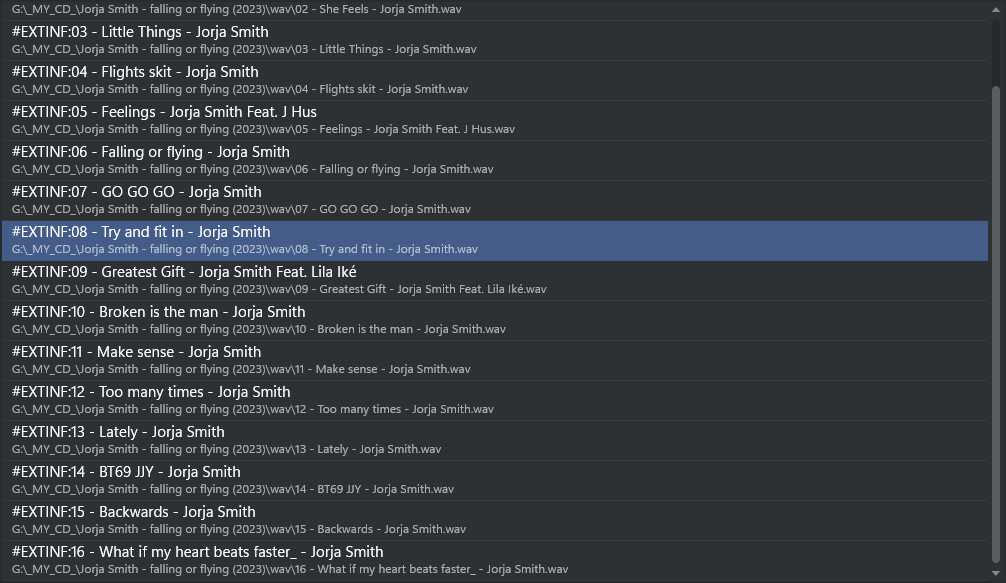1006x583 pixels.
Task: Click the vertical scrollbar thumb
Action: coord(995,320)
